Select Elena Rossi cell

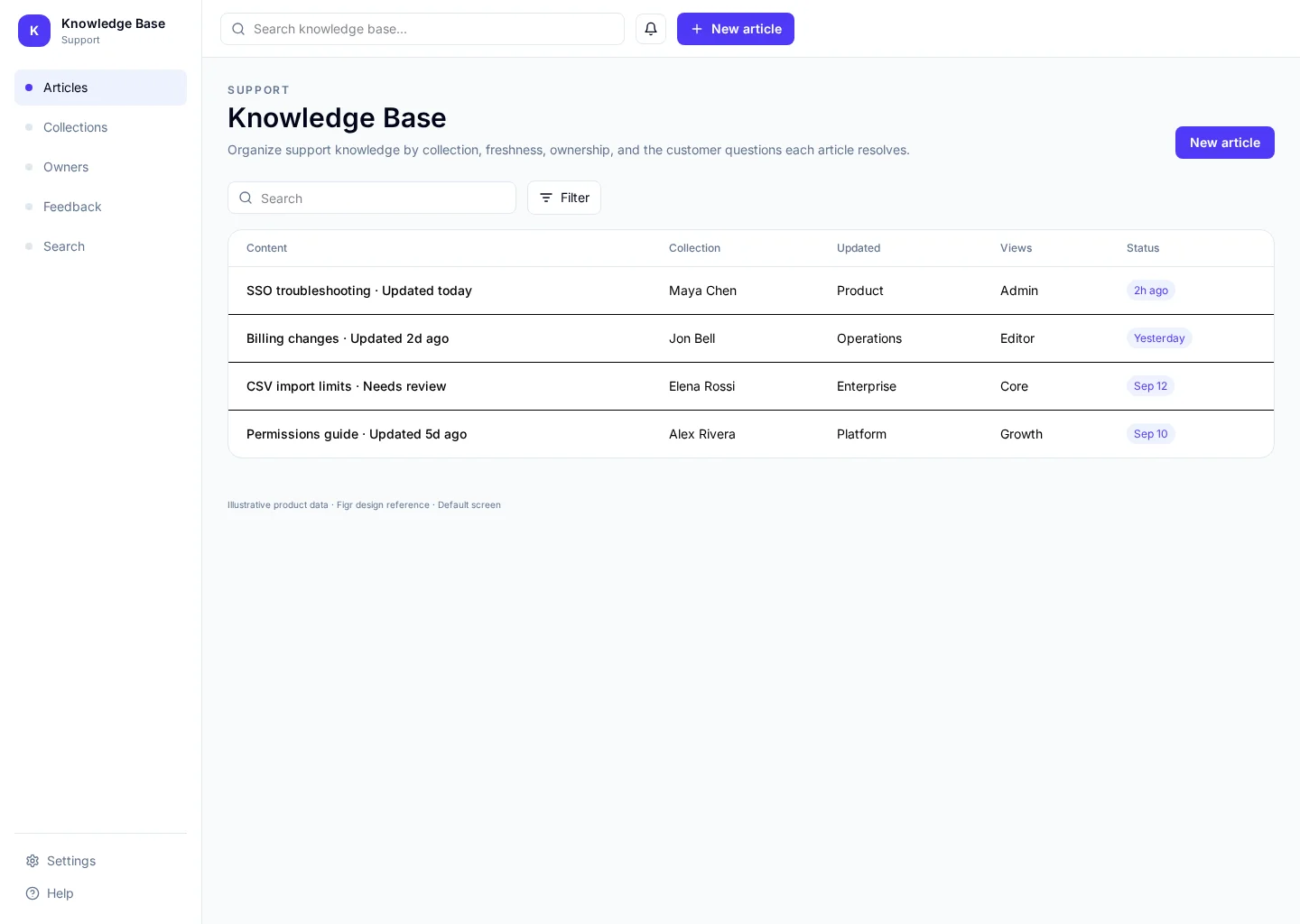coord(701,386)
